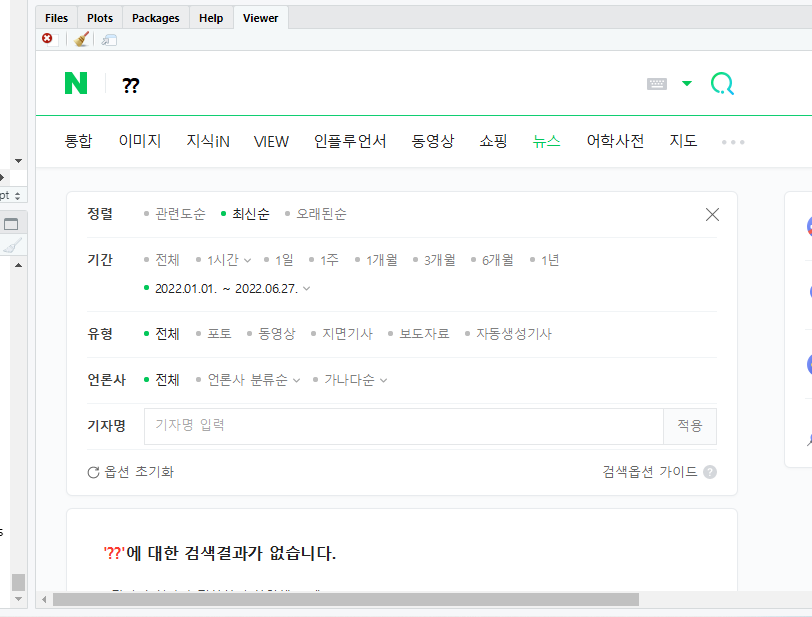The width and height of the screenshot is (812, 617).
Task: Go to 통합 search tab
Action: point(78,141)
